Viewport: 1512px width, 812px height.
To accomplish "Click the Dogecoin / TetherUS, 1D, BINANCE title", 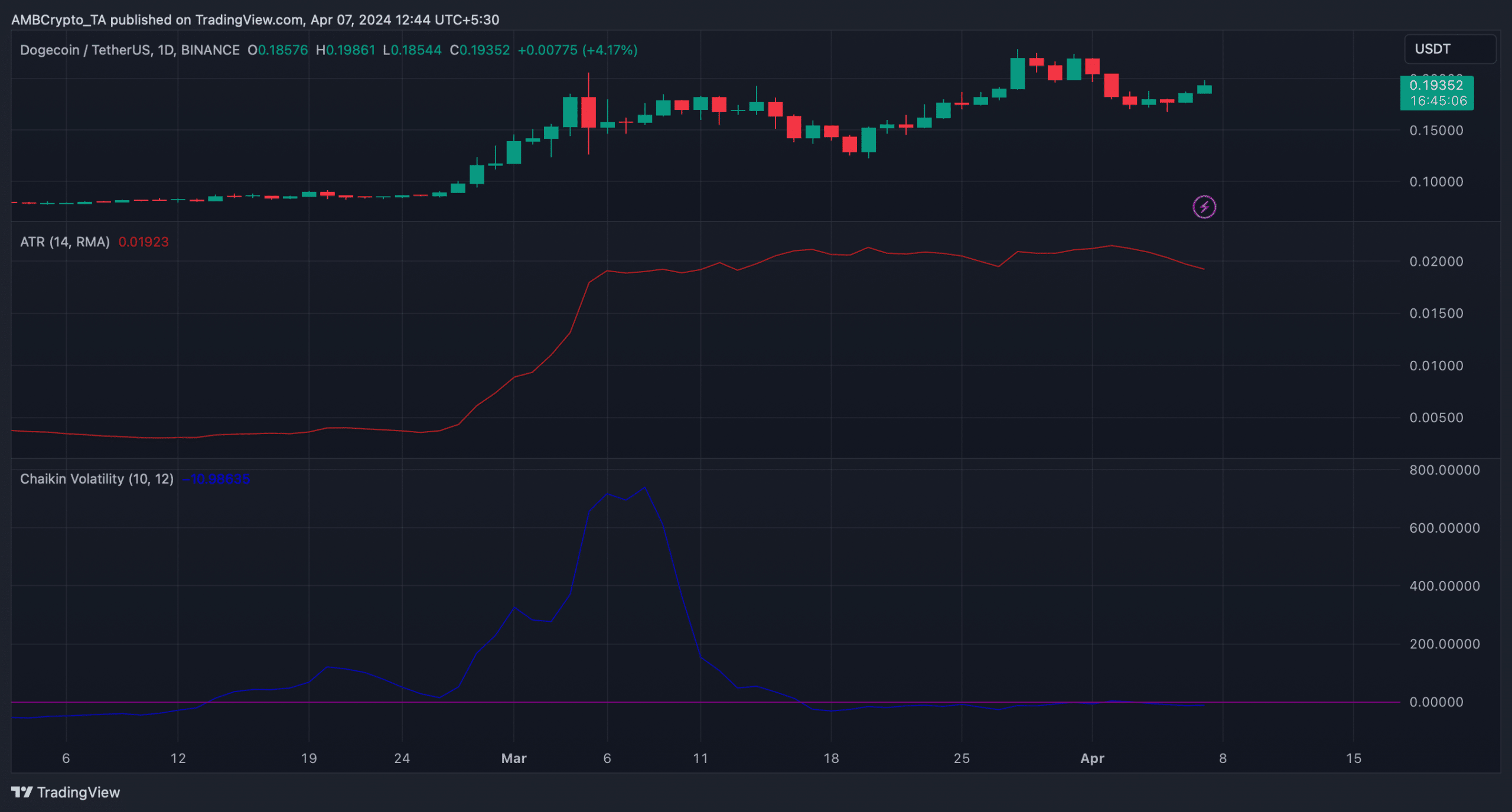I will point(130,50).
